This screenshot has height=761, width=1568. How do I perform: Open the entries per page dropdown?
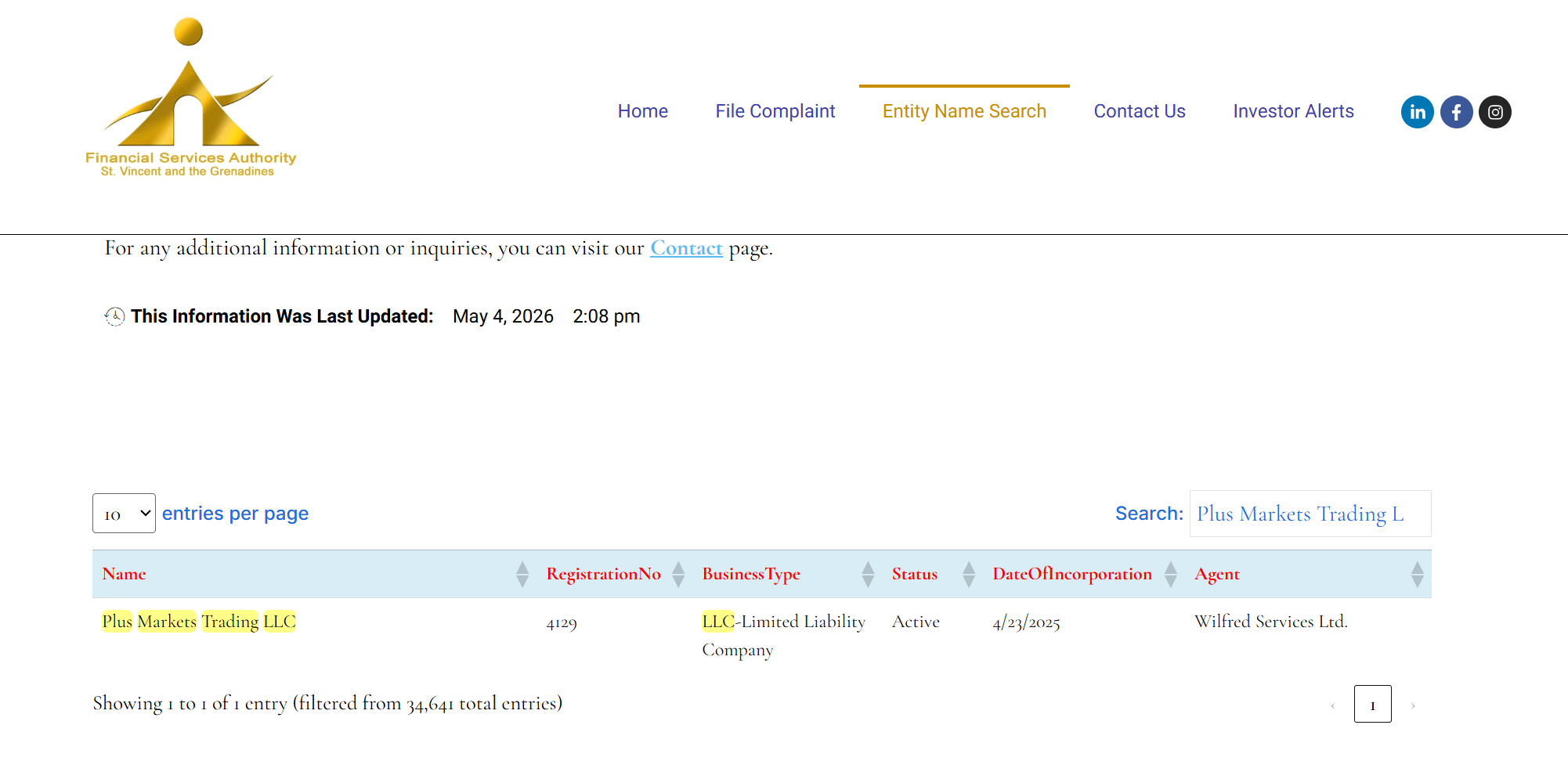(124, 514)
